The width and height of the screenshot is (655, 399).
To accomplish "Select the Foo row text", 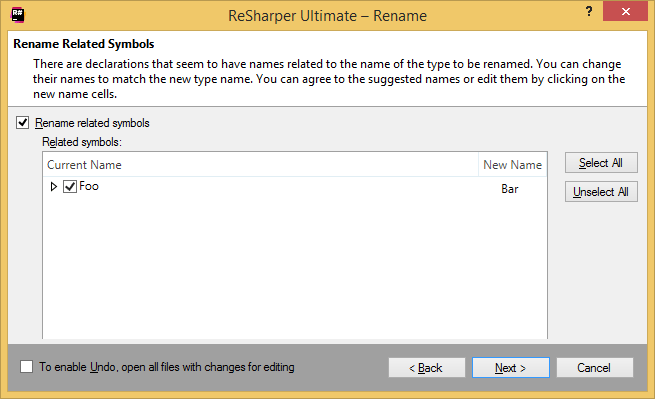I will coord(89,186).
